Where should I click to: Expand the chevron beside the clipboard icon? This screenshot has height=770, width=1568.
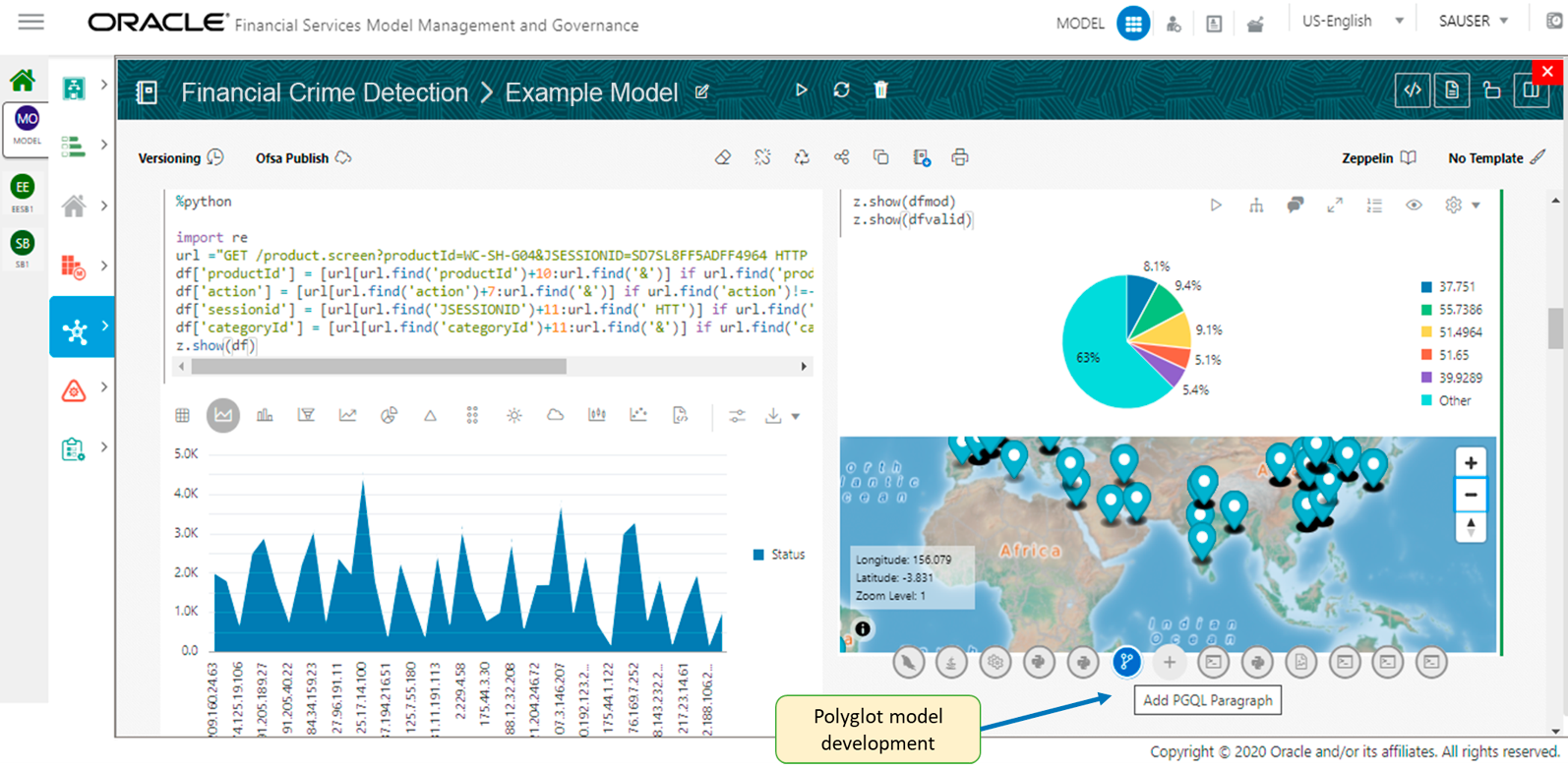click(103, 447)
